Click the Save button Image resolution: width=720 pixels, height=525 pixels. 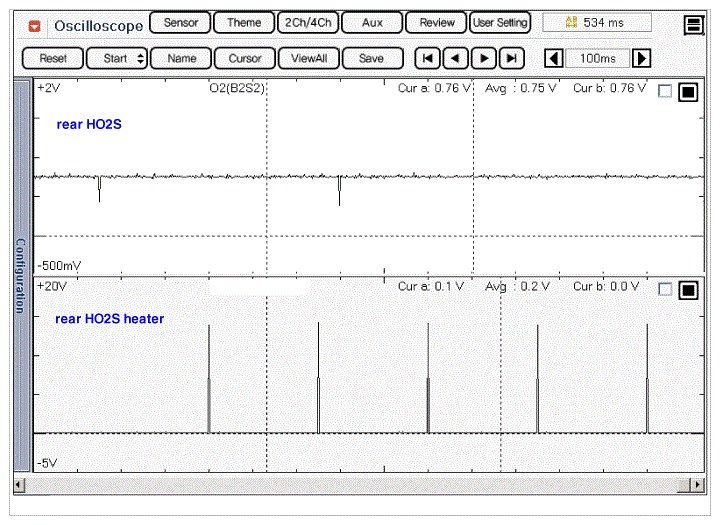(x=371, y=58)
